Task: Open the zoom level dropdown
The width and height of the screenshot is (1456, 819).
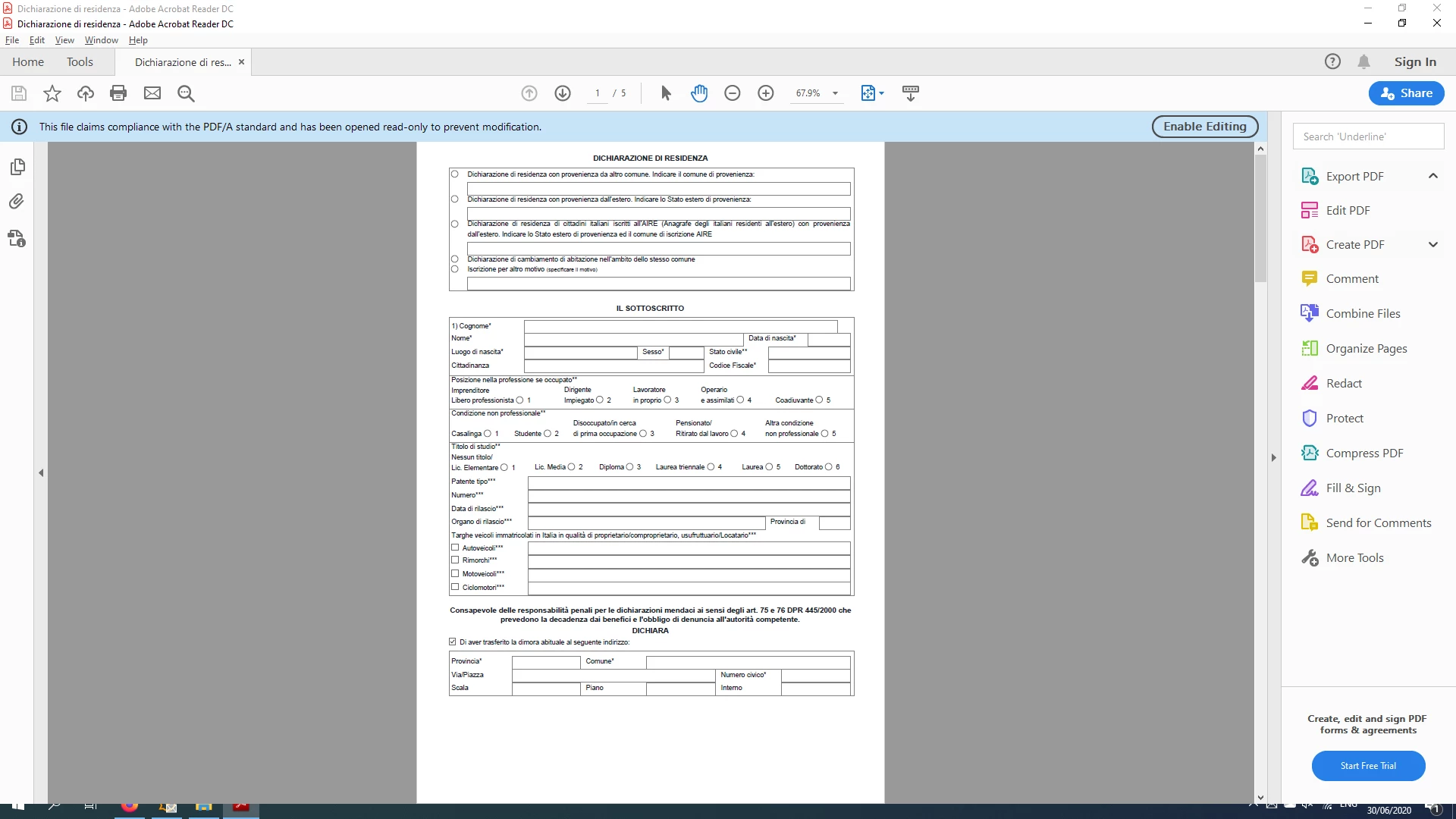Action: [x=836, y=93]
